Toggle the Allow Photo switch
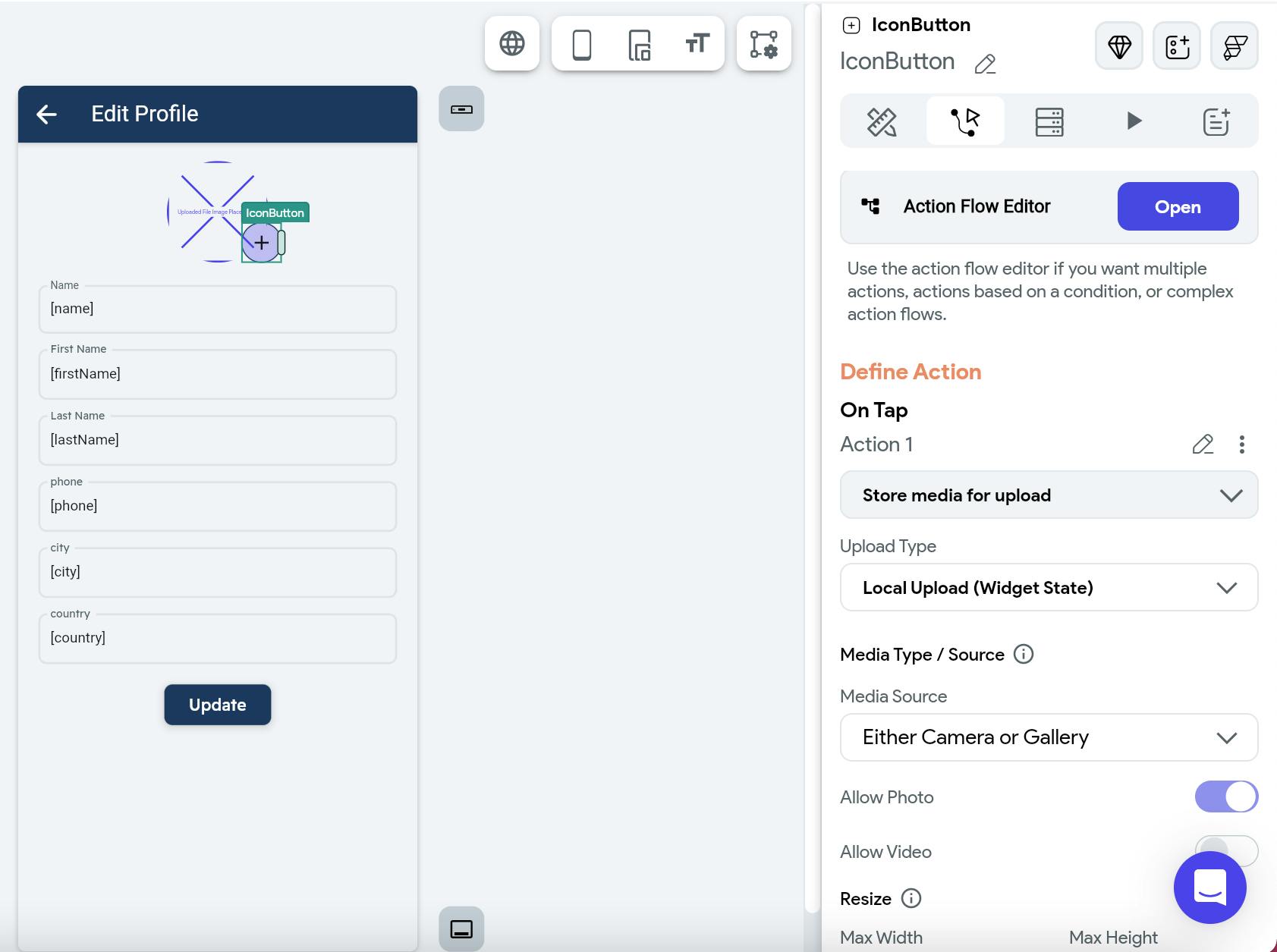 [1226, 796]
